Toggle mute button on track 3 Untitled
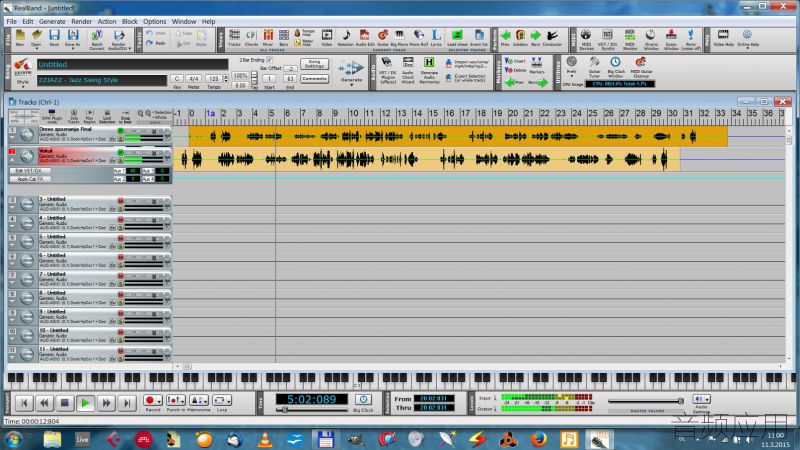This screenshot has width=800, height=450. (120, 201)
